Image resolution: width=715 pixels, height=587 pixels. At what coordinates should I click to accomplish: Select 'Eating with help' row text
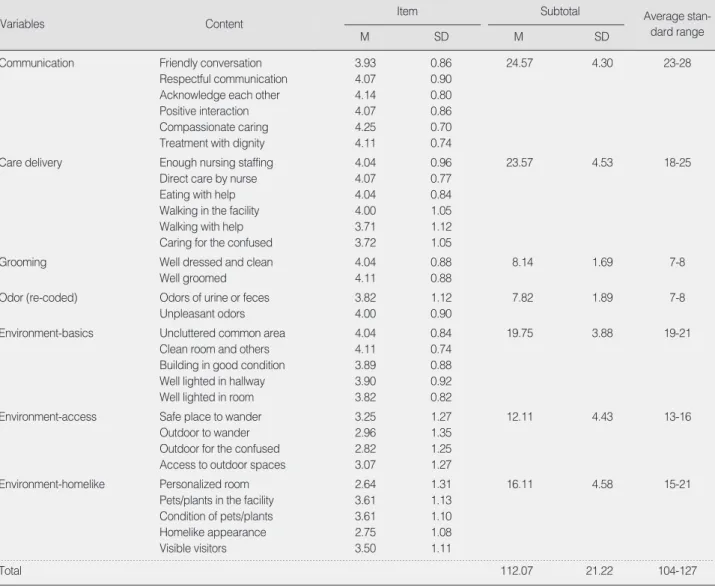click(x=197, y=194)
